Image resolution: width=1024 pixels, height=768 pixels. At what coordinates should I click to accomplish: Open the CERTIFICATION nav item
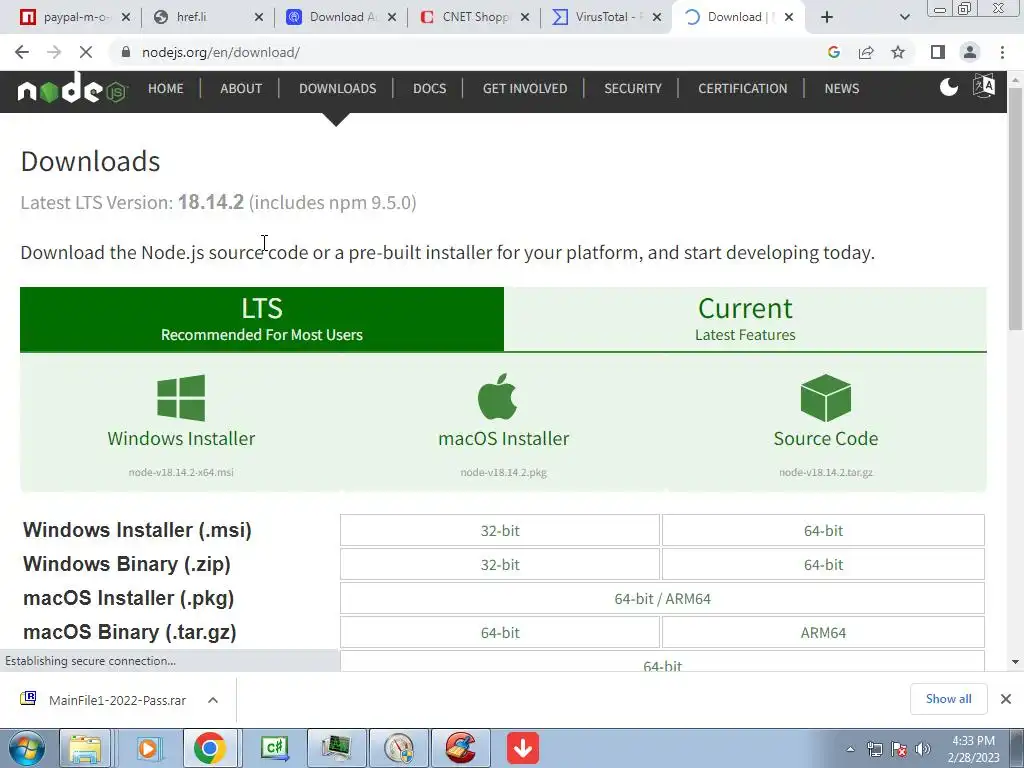(743, 88)
